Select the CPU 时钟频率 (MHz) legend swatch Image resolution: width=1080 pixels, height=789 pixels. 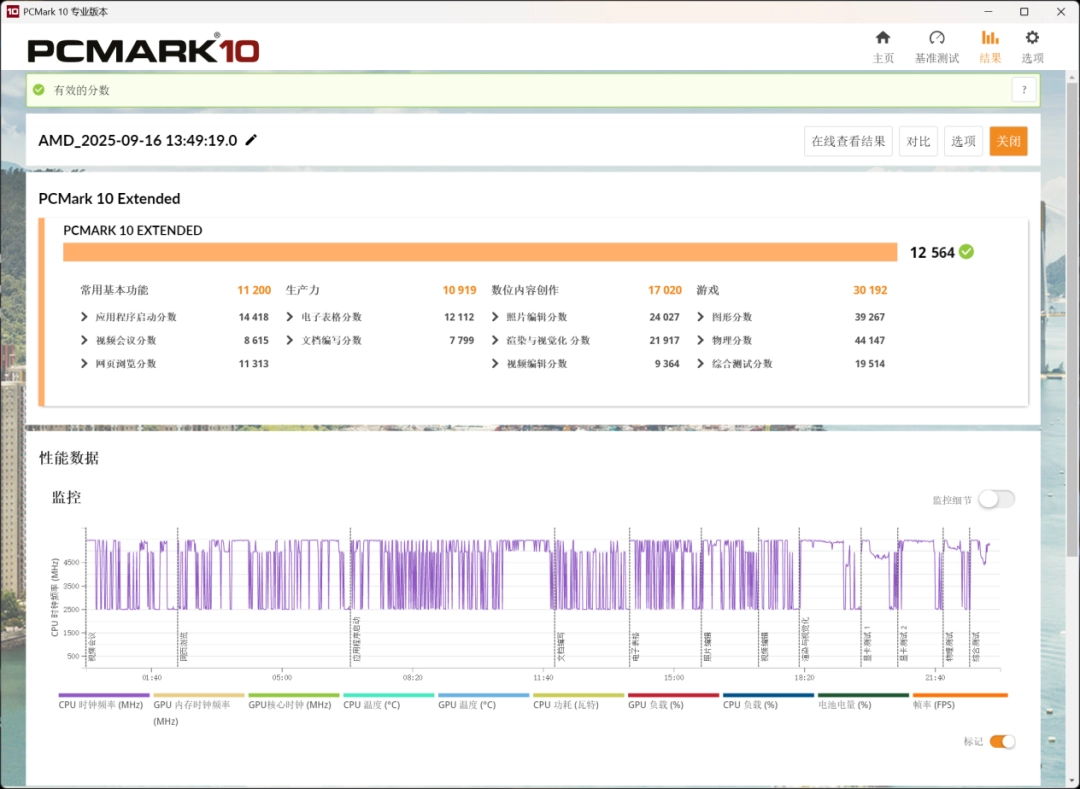pyautogui.click(x=104, y=695)
